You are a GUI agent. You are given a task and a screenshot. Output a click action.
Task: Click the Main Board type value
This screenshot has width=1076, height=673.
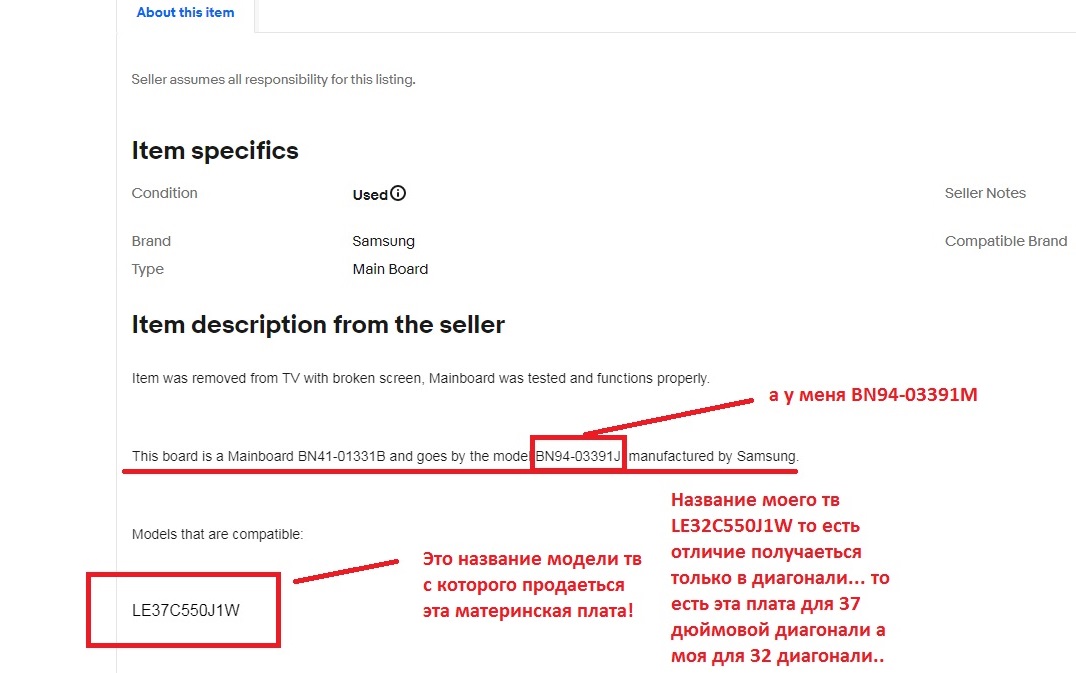(390, 269)
